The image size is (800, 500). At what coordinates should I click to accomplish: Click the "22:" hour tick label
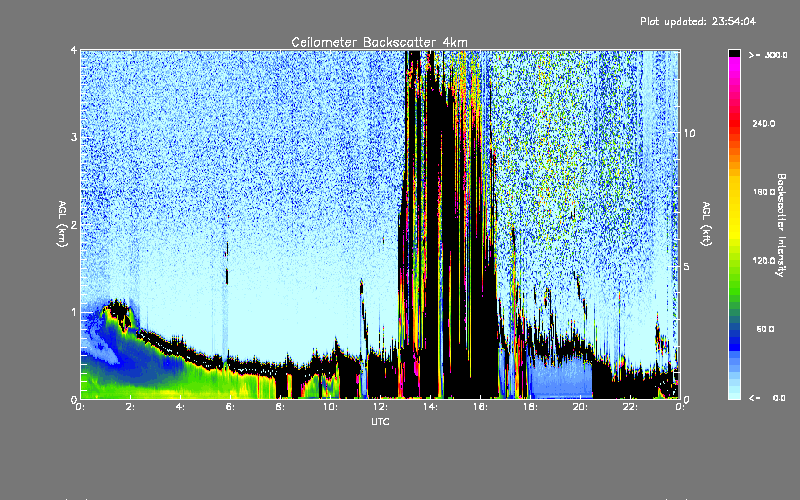coord(630,407)
